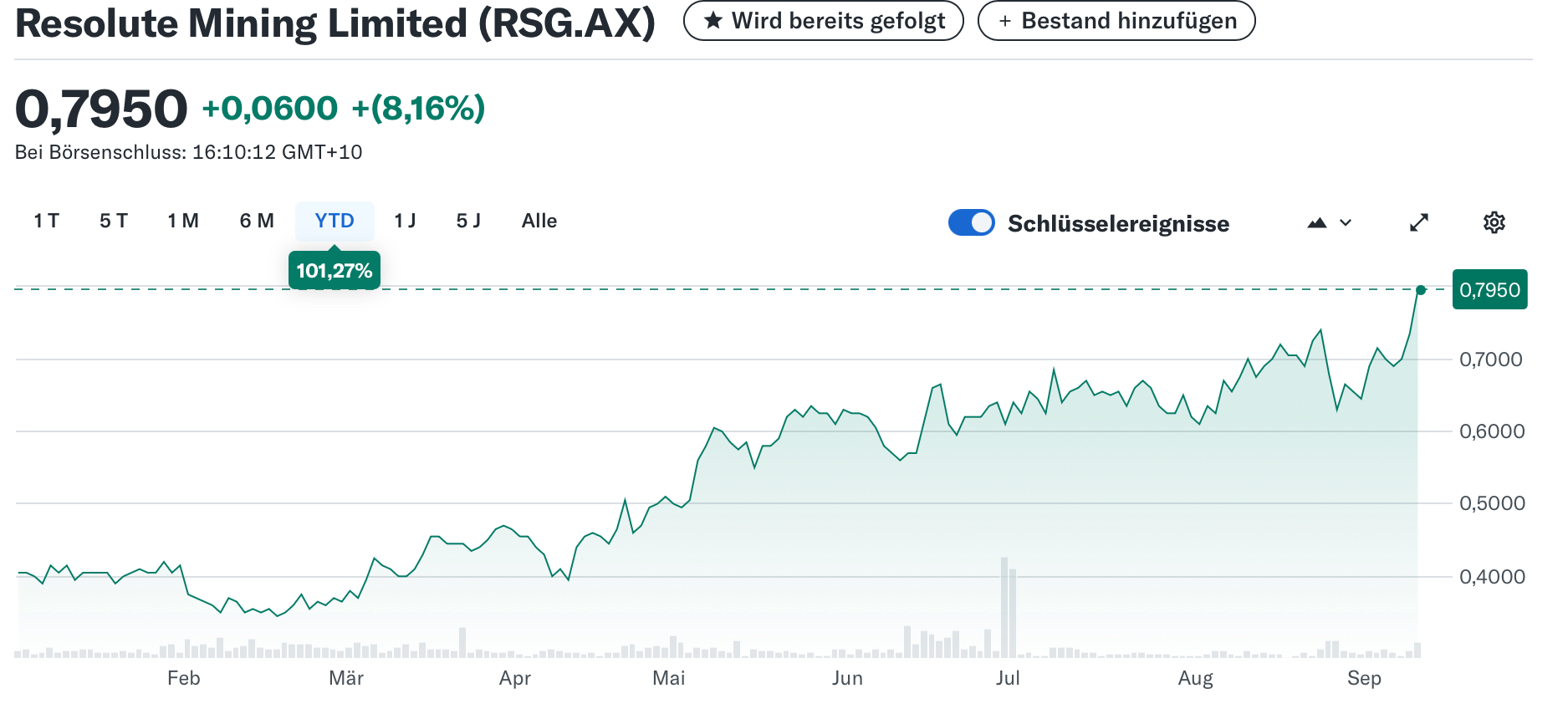Expand chart to fullscreen view
Screen dimensions: 1568x719
(1419, 222)
